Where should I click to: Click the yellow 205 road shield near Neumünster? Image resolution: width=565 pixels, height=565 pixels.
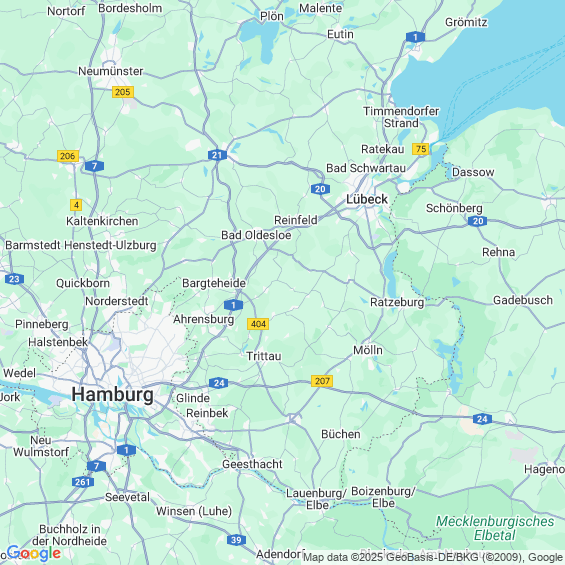123,92
